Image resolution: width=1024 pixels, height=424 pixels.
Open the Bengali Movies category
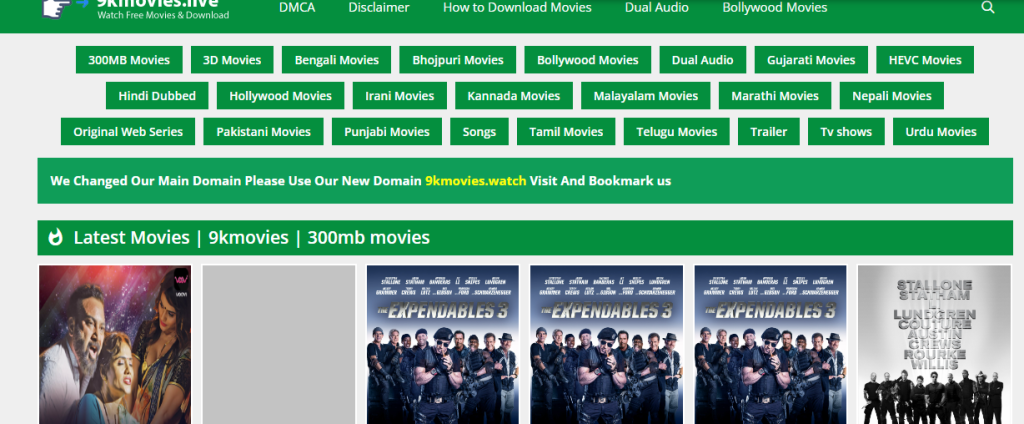[336, 59]
